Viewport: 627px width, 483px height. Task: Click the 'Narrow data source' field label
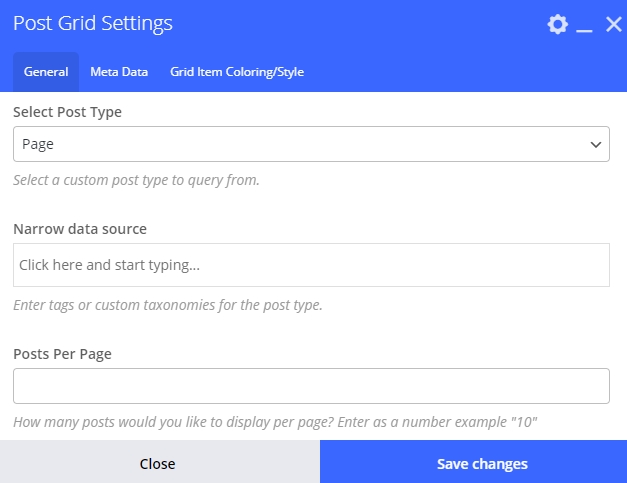point(80,229)
